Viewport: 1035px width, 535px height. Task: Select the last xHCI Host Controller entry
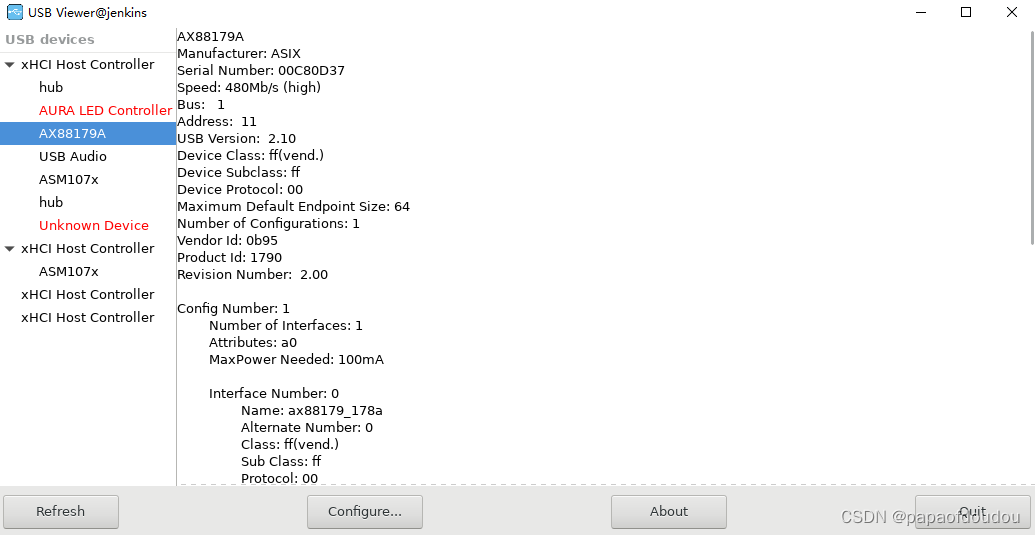(x=88, y=317)
